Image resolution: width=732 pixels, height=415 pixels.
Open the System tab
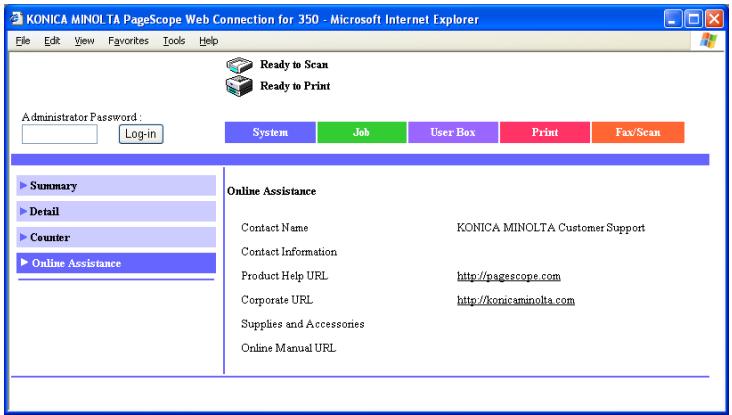tap(270, 133)
